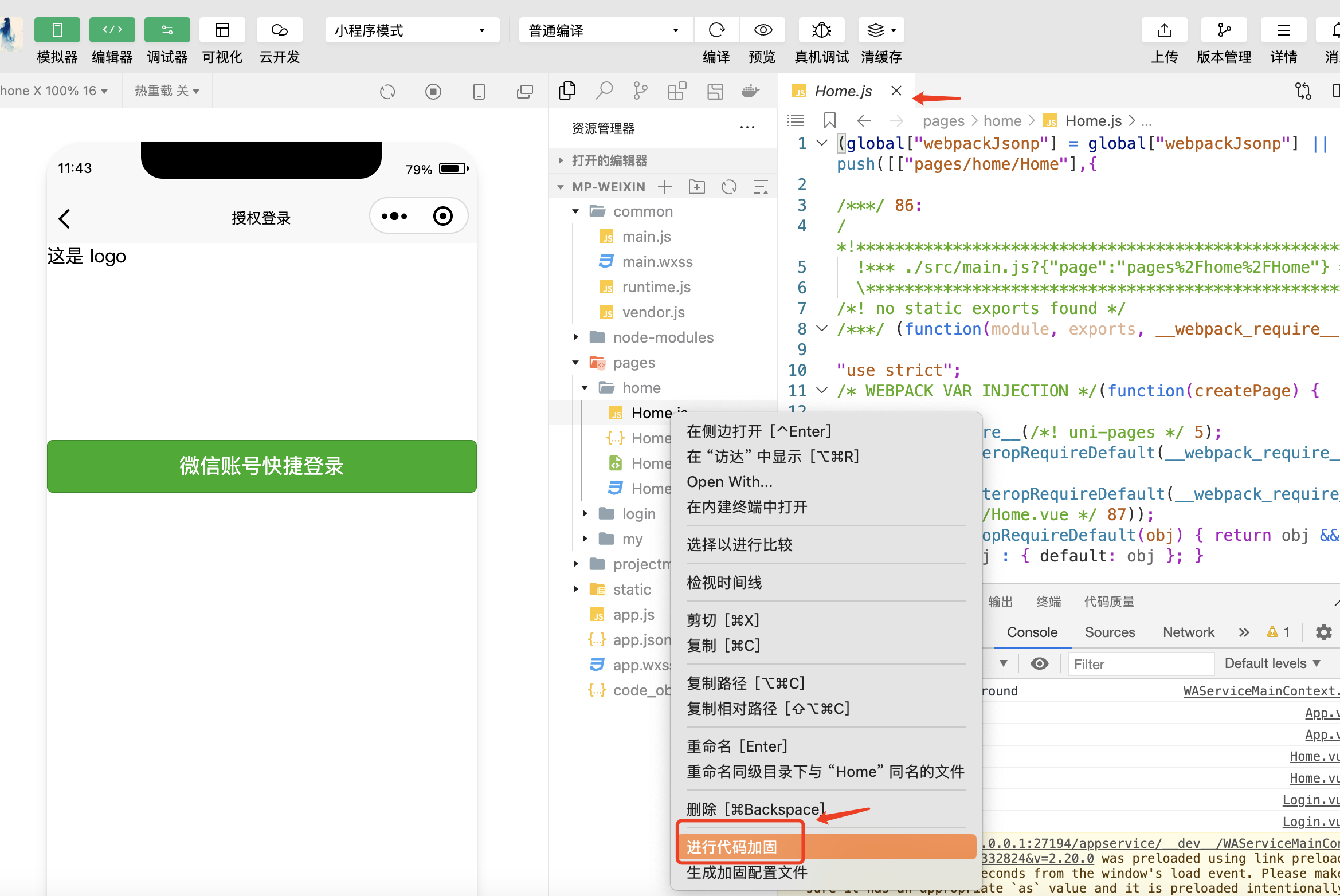Open the mini program mode dropdown
The height and width of the screenshot is (896, 1340).
click(x=412, y=30)
